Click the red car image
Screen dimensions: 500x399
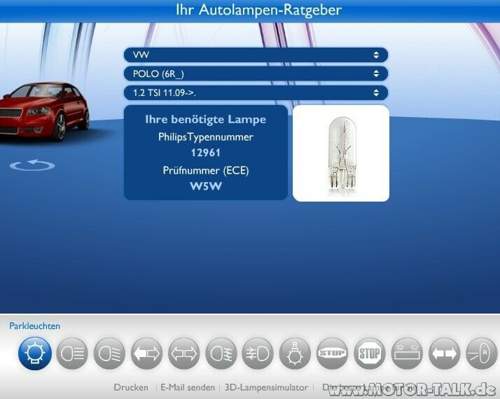point(44,111)
